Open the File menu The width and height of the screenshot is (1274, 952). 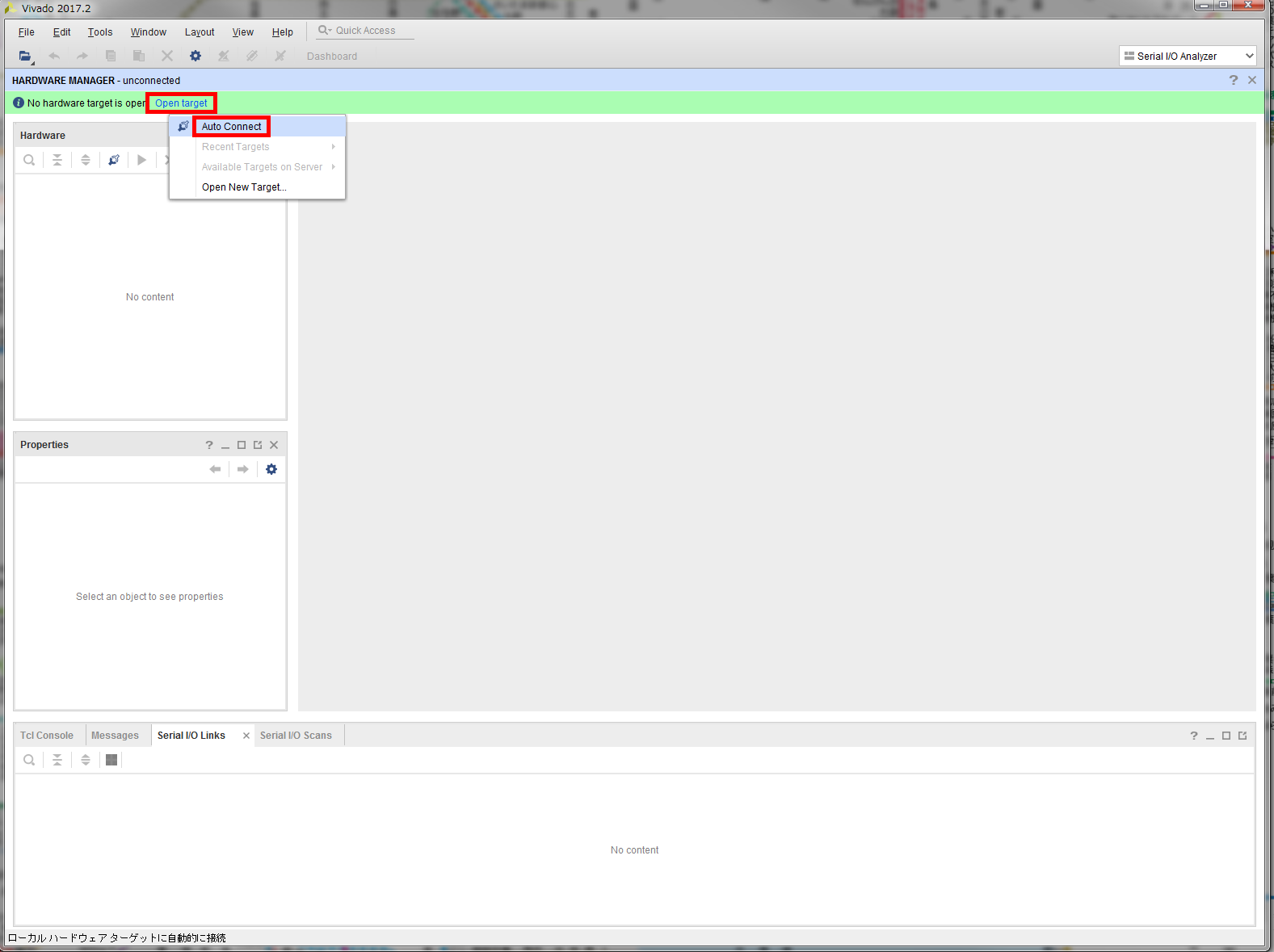[27, 32]
